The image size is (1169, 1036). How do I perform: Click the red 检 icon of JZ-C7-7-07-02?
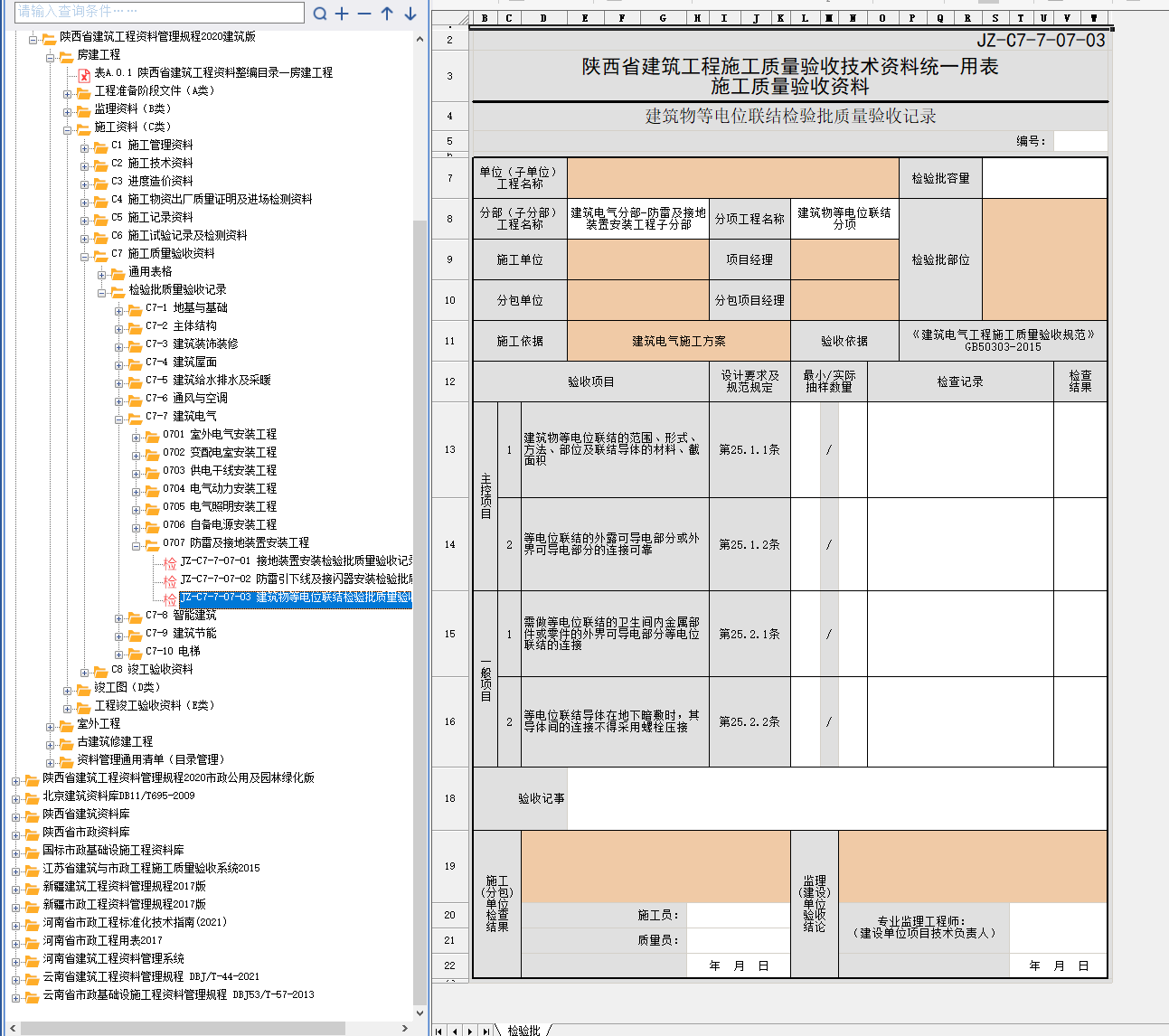(170, 581)
